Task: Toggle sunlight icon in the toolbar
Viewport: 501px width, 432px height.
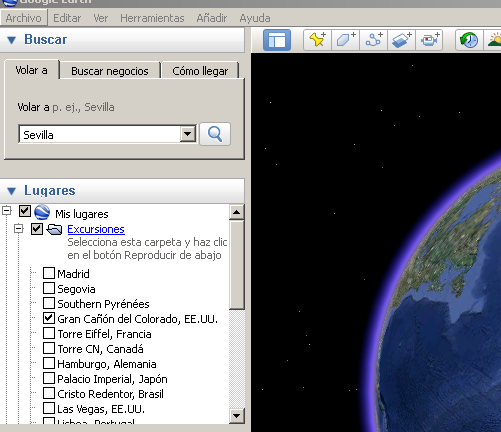Action: pyautogui.click(x=493, y=40)
